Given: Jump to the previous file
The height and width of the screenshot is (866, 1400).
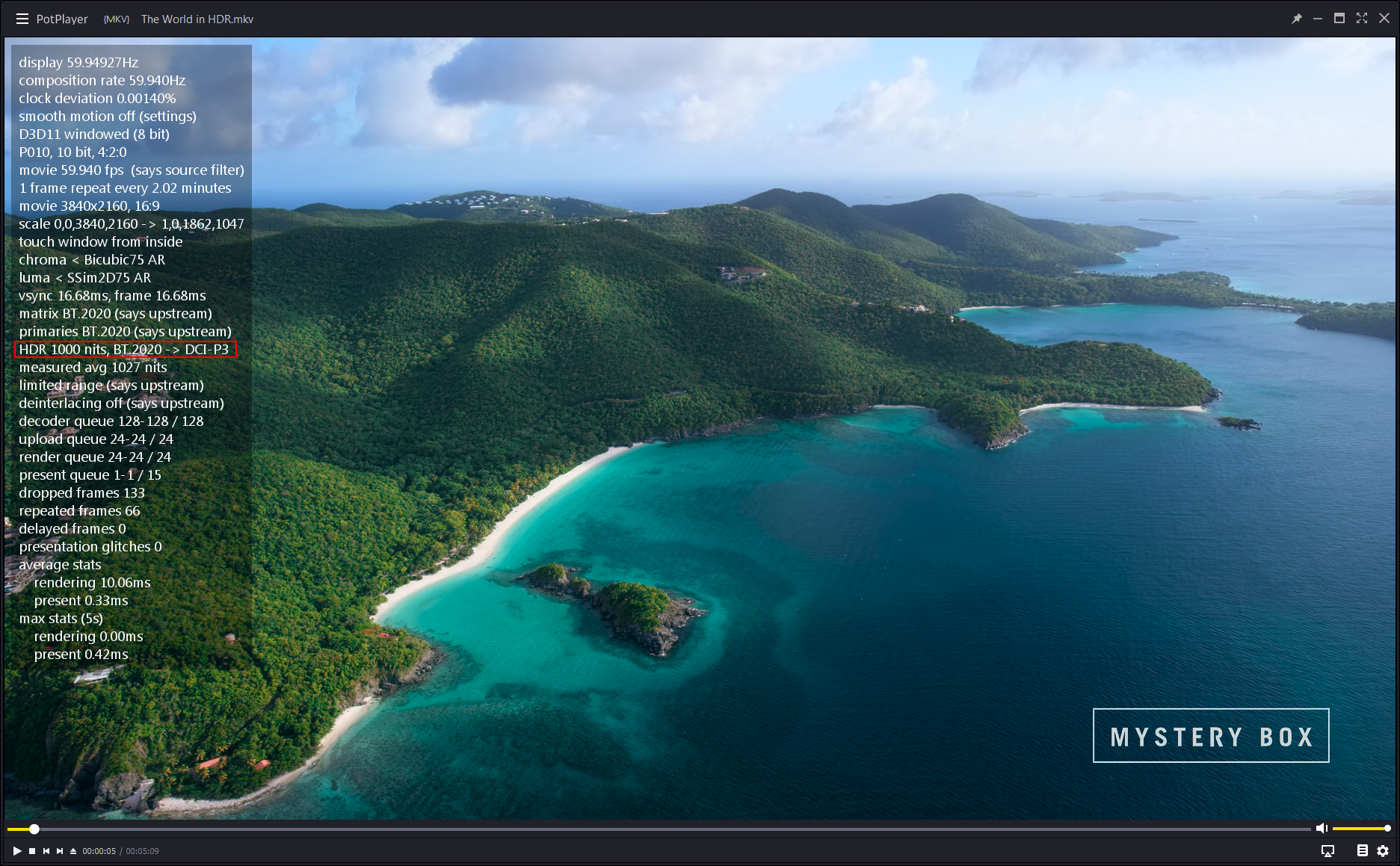Looking at the screenshot, I should coord(46,851).
